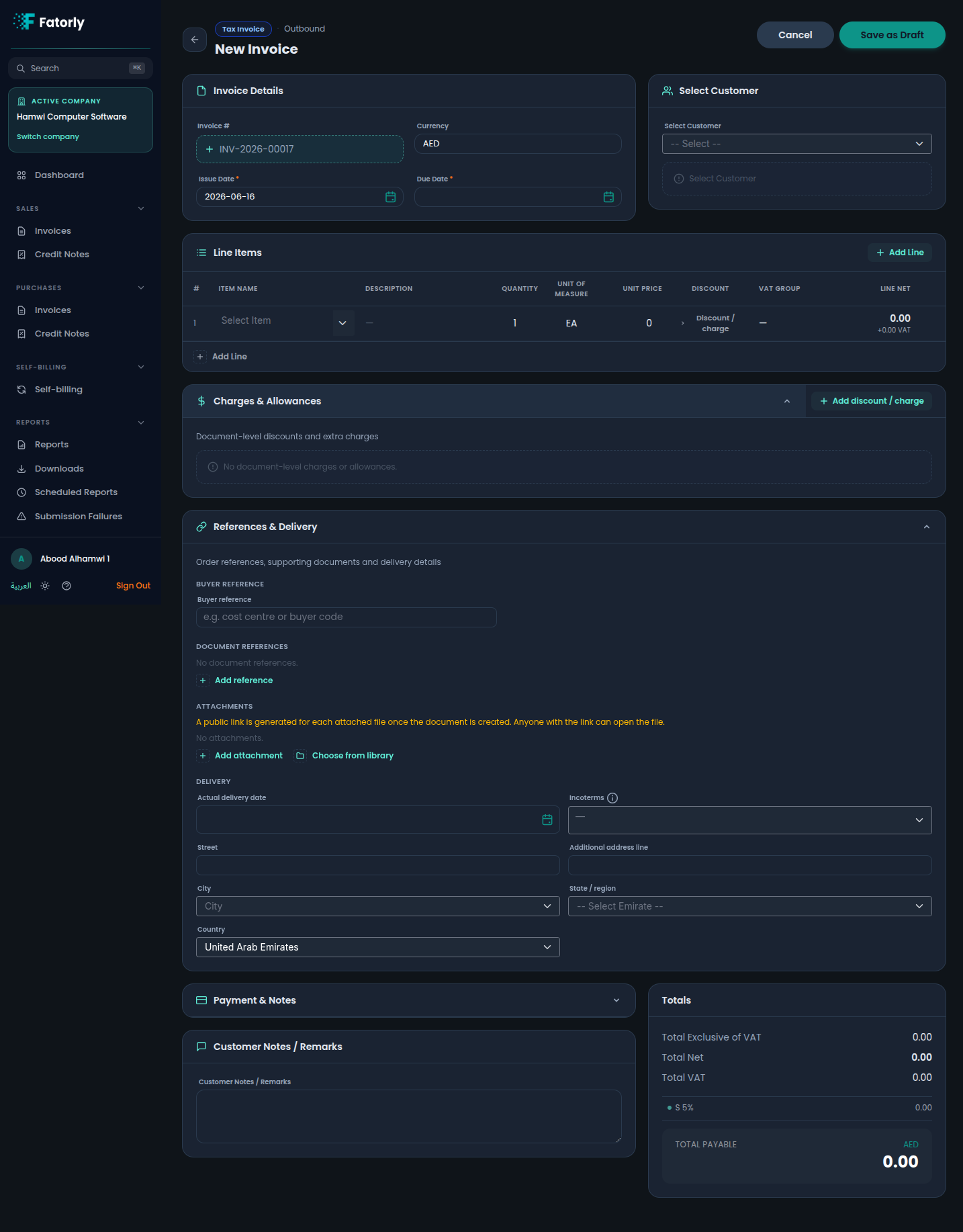This screenshot has height=1232, width=963.
Task: Open the Due Date calendar picker icon
Action: 608,197
